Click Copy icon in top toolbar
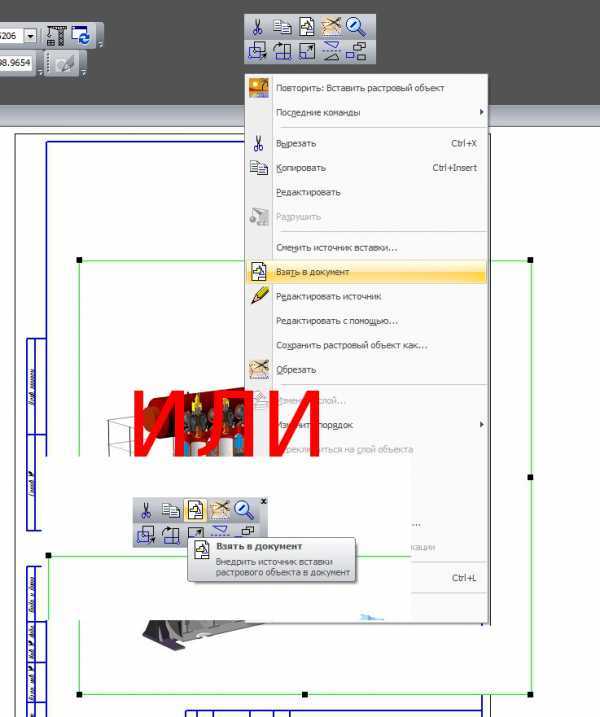Screen dimensions: 600x717 point(282,27)
